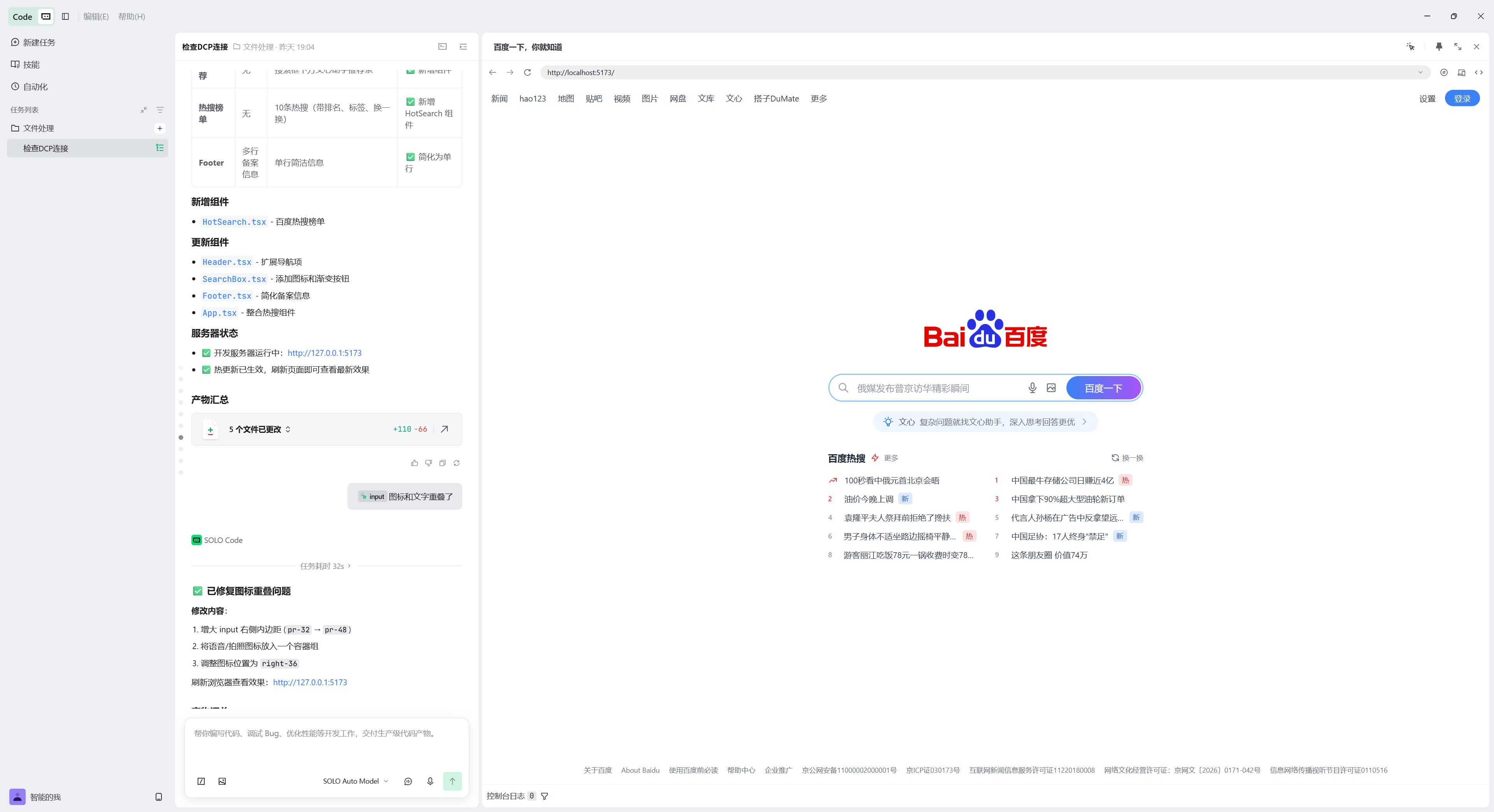Click the slash command icon in chat input
Image resolution: width=1494 pixels, height=812 pixels.
(x=201, y=781)
